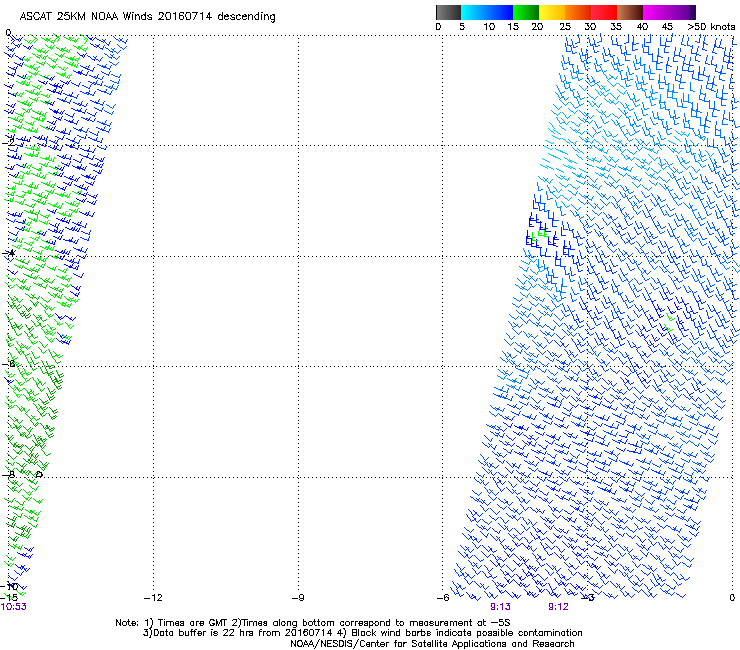740x650 pixels.
Task: Click the '-12' longitude axis label
Action: pyautogui.click(x=153, y=598)
